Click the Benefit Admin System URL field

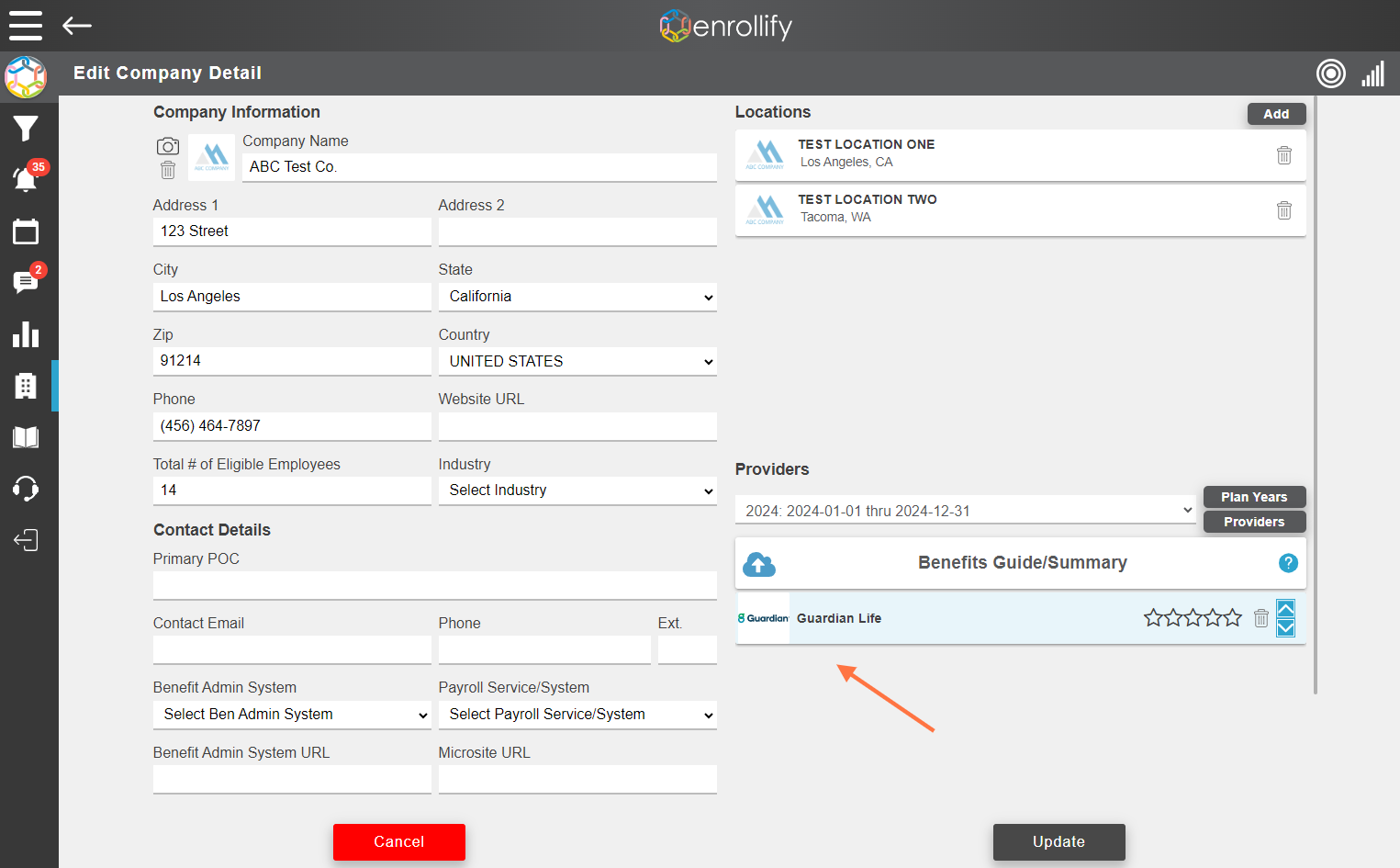292,779
